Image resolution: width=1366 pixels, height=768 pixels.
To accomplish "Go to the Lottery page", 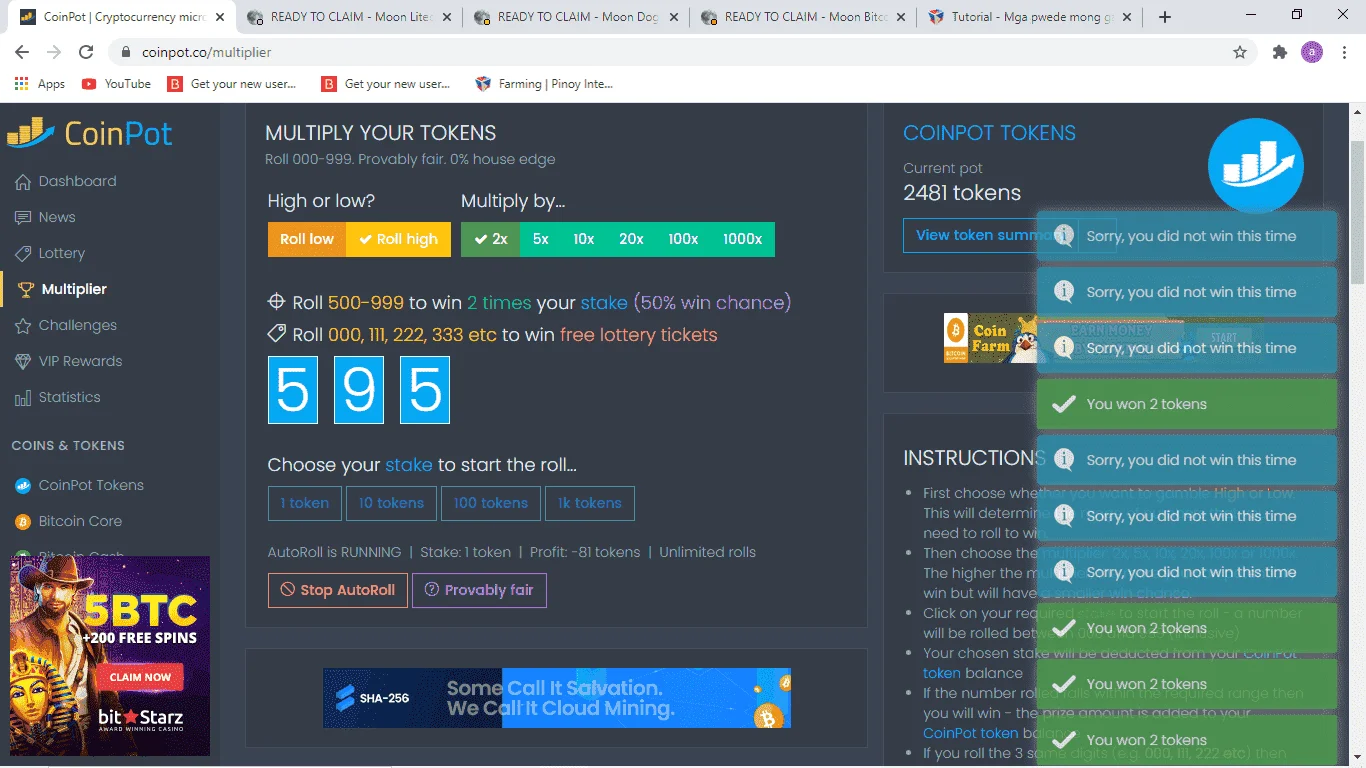I will tap(62, 253).
